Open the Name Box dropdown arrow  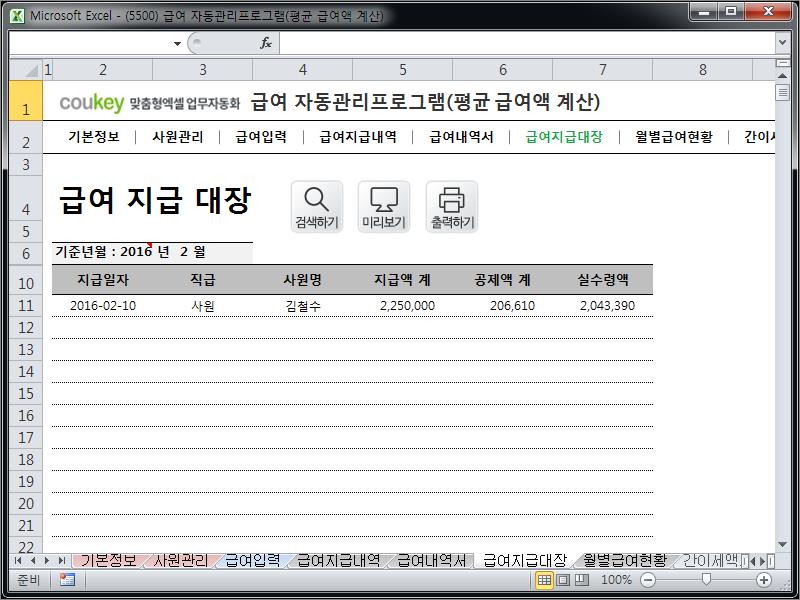[177, 43]
